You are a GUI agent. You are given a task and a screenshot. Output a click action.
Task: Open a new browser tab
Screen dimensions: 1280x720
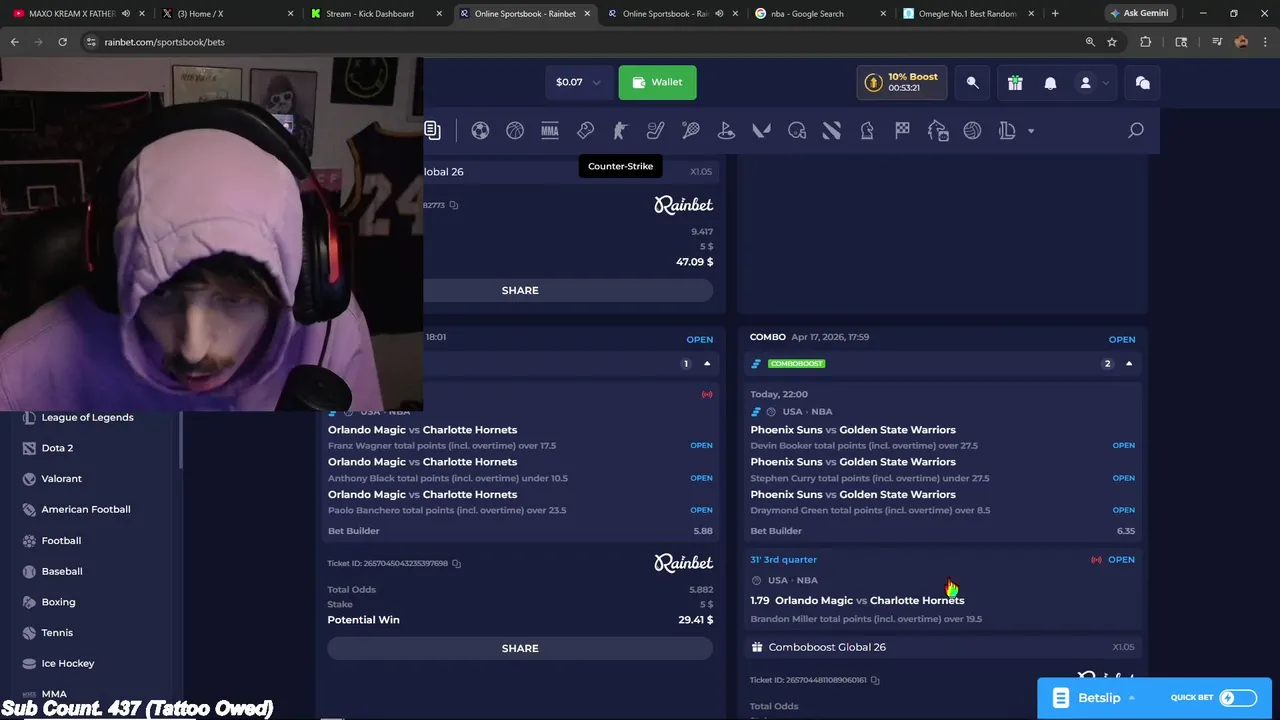tap(1055, 14)
